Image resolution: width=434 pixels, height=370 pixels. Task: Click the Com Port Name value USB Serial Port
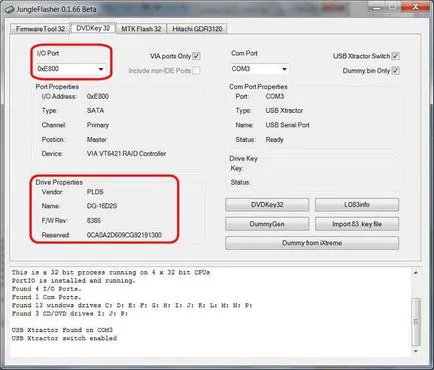[287, 125]
